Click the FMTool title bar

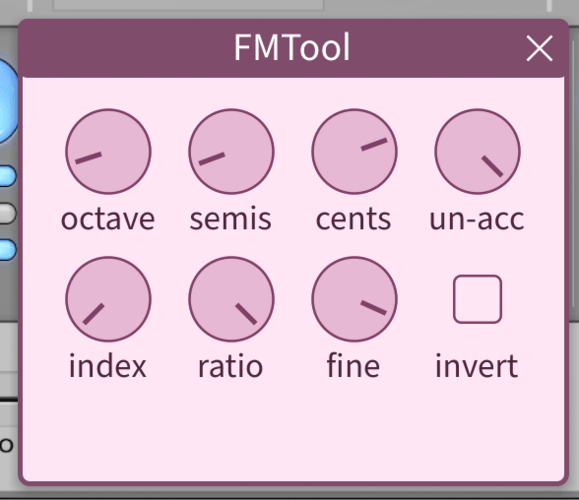[x=293, y=48]
